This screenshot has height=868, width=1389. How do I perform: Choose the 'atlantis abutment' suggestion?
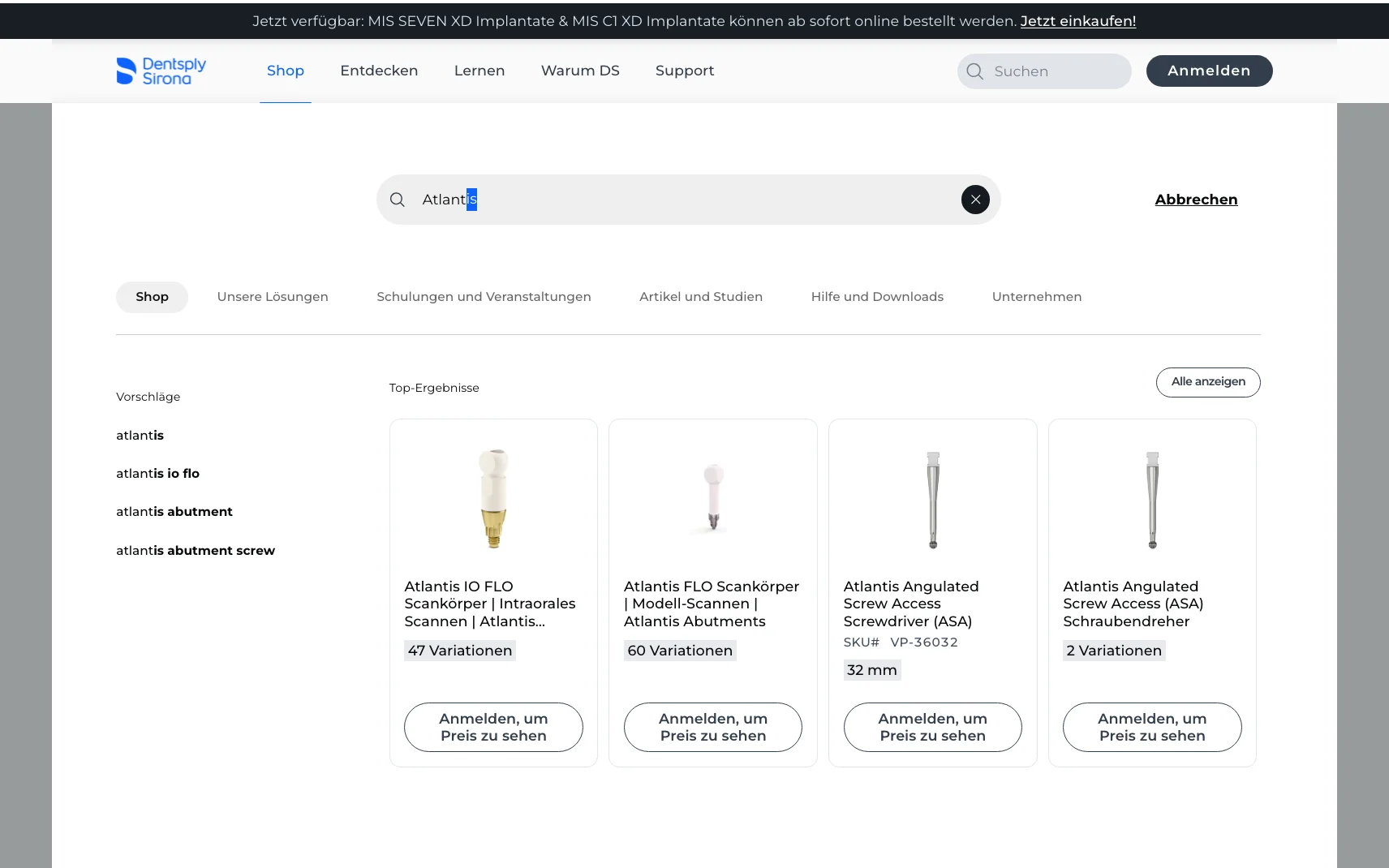click(174, 512)
